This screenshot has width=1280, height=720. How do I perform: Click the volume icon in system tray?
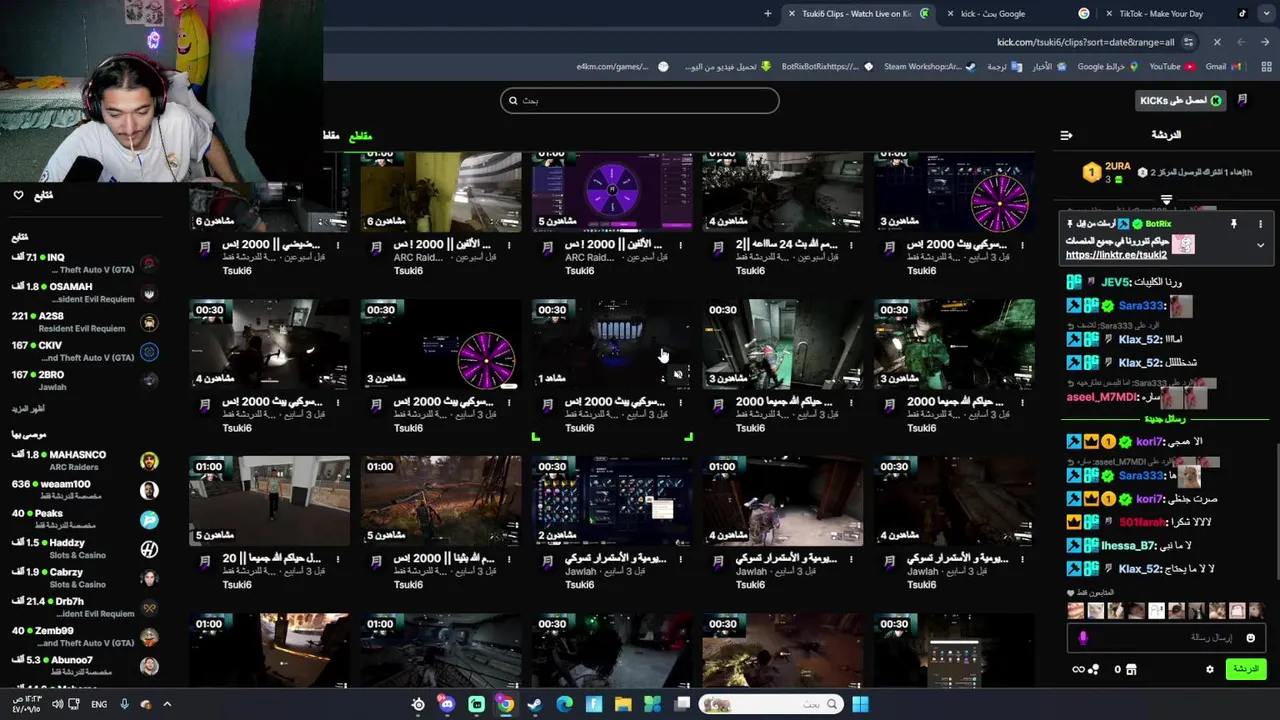(x=56, y=704)
